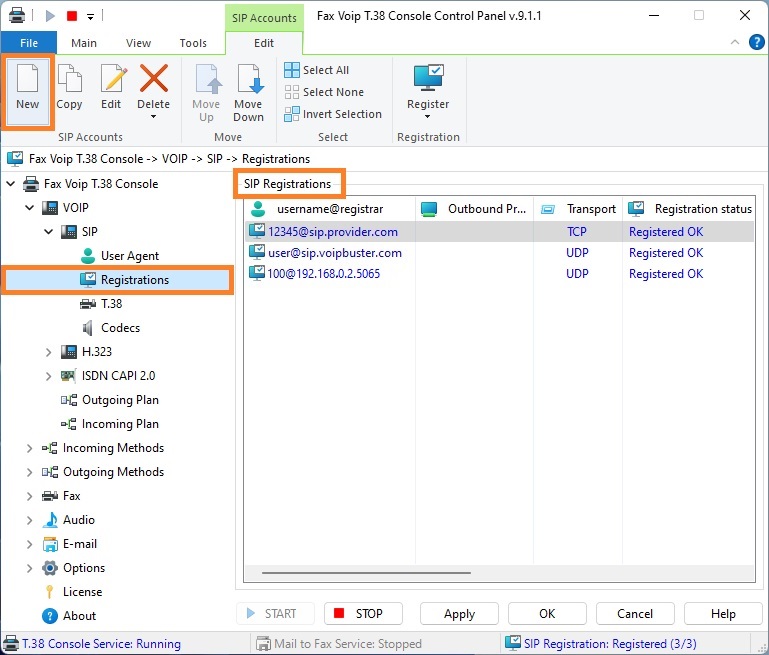Expand the E-mail tree node
This screenshot has height=655, width=769.
29,544
